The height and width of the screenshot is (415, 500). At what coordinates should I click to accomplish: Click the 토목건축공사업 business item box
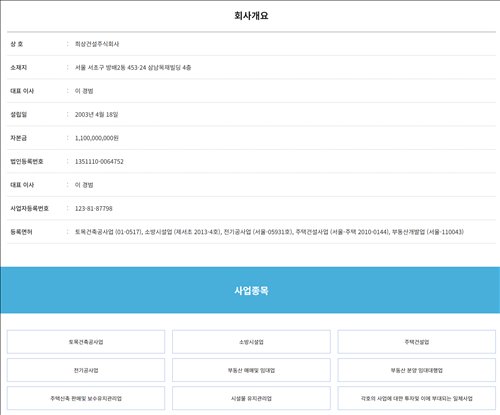(x=86, y=342)
